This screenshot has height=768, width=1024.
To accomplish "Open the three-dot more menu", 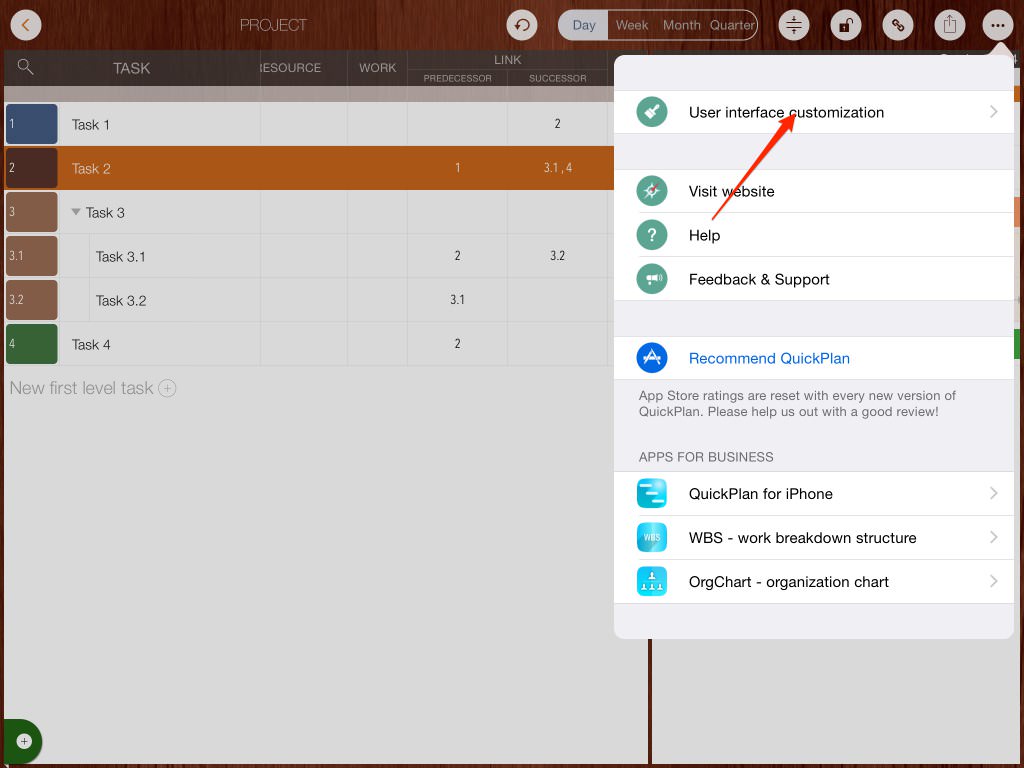I will [998, 25].
